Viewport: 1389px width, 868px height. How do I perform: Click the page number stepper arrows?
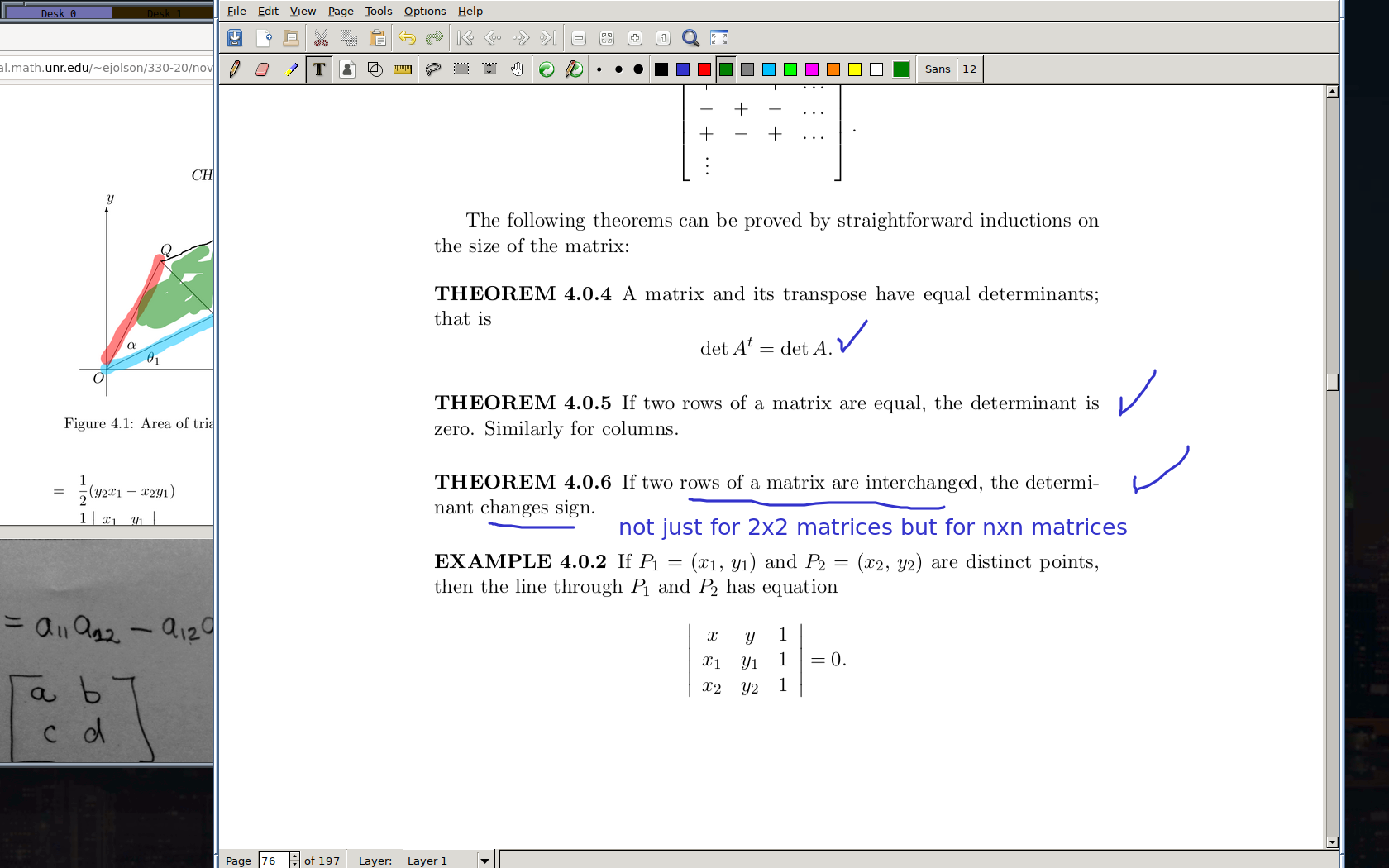[x=294, y=861]
